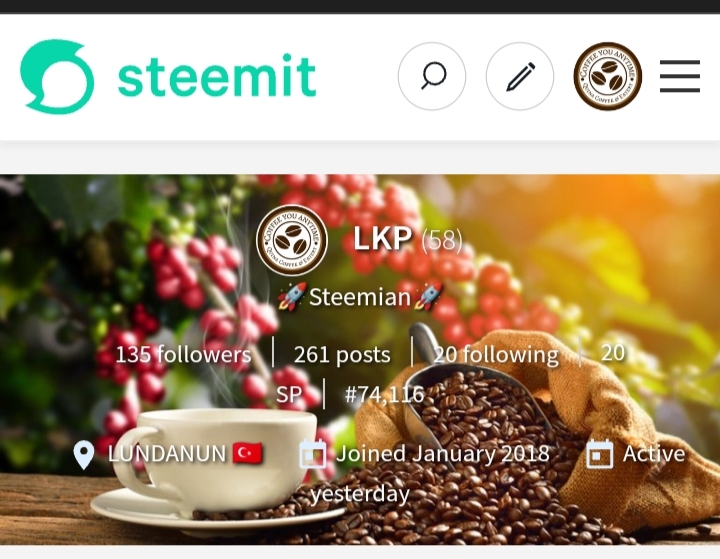View the 261 posts link
This screenshot has height=559, width=720.
(x=342, y=355)
